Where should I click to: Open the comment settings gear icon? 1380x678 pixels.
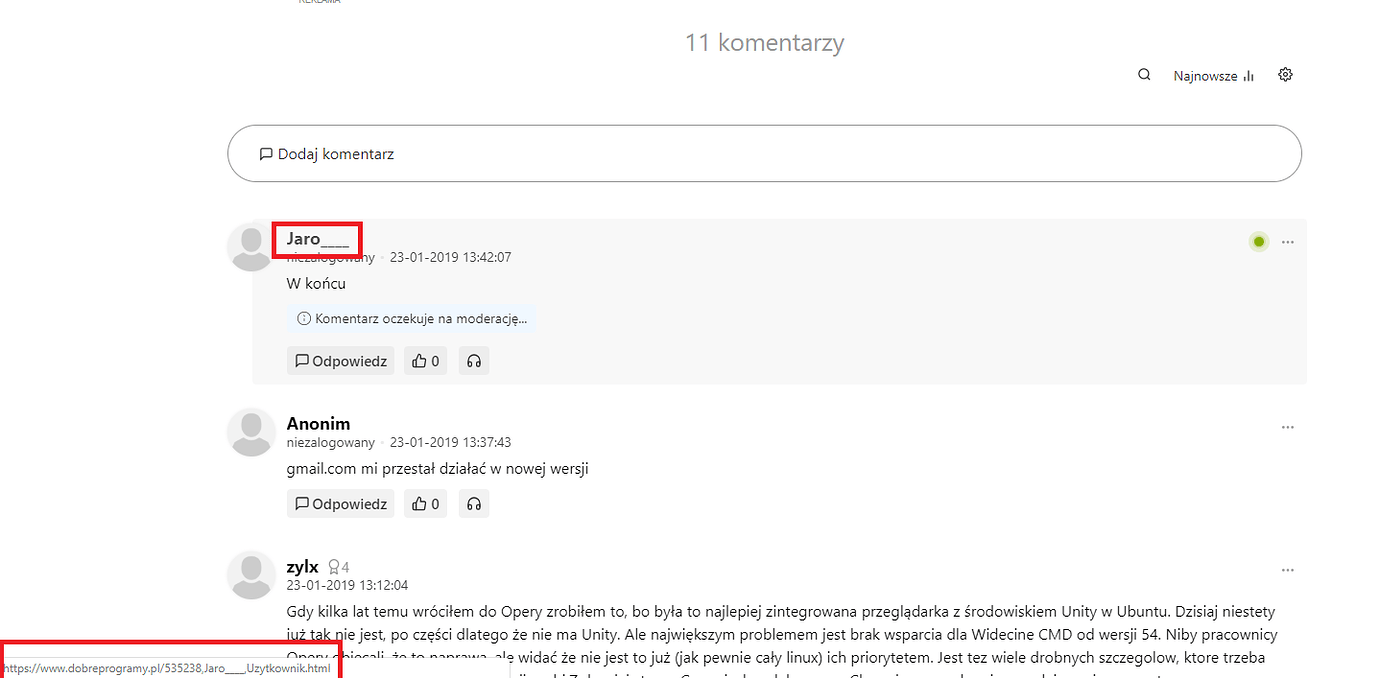pyautogui.click(x=1286, y=75)
